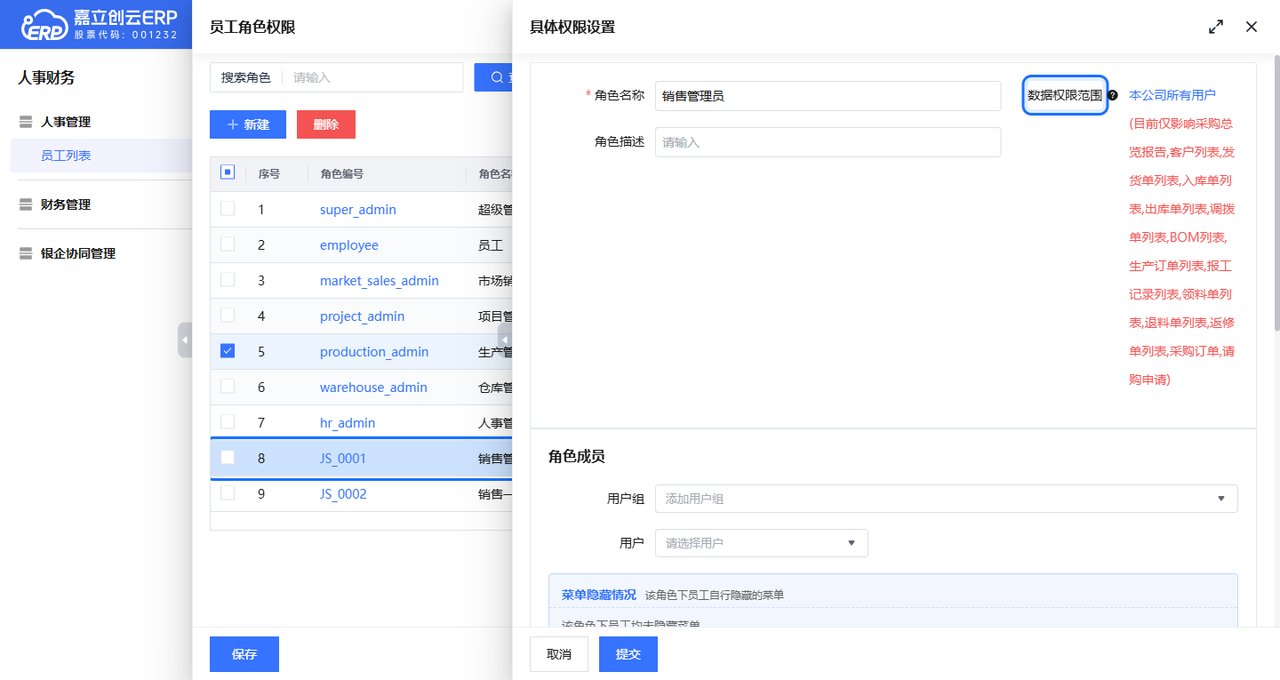Check the hr_admin row checkbox

tap(227, 422)
